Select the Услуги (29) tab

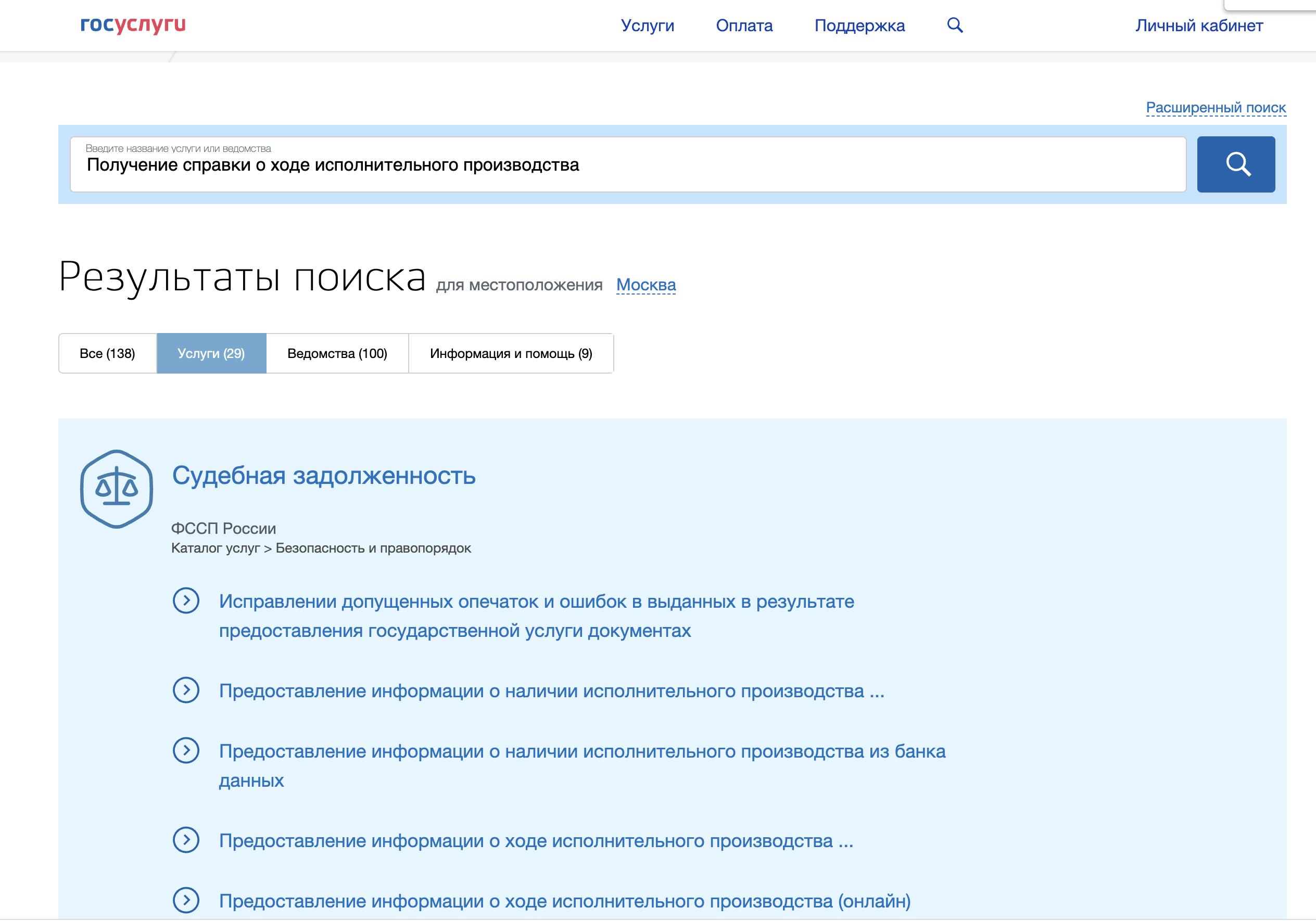coord(211,353)
